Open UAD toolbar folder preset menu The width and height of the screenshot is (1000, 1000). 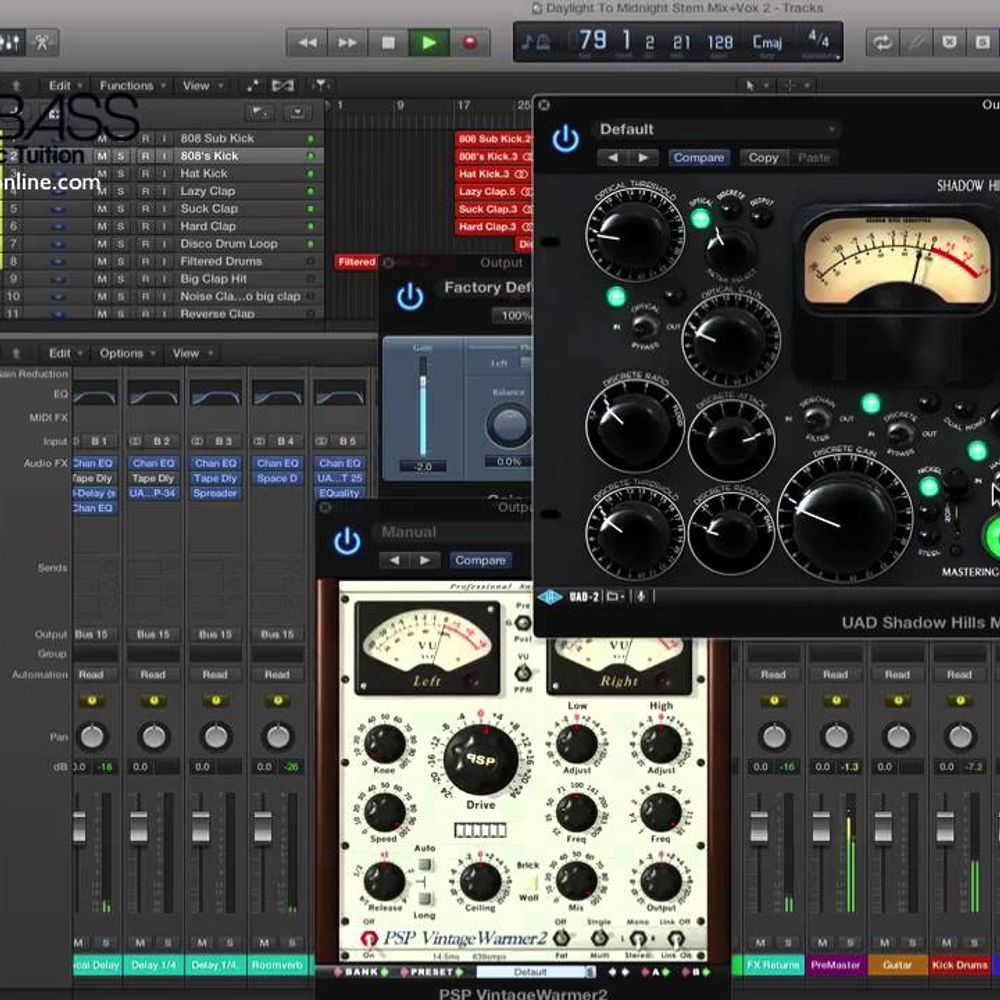click(615, 597)
